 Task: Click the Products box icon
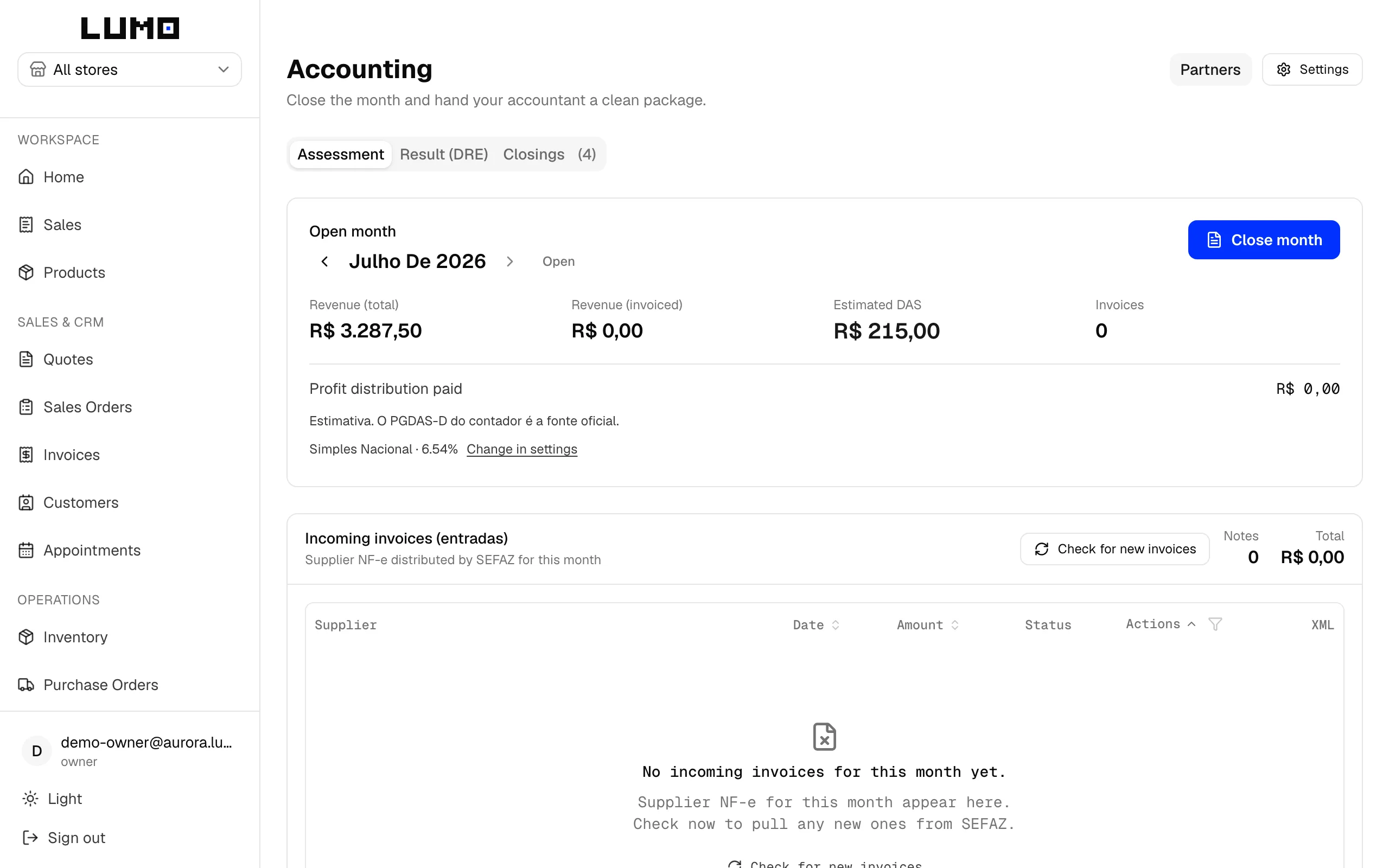[26, 272]
